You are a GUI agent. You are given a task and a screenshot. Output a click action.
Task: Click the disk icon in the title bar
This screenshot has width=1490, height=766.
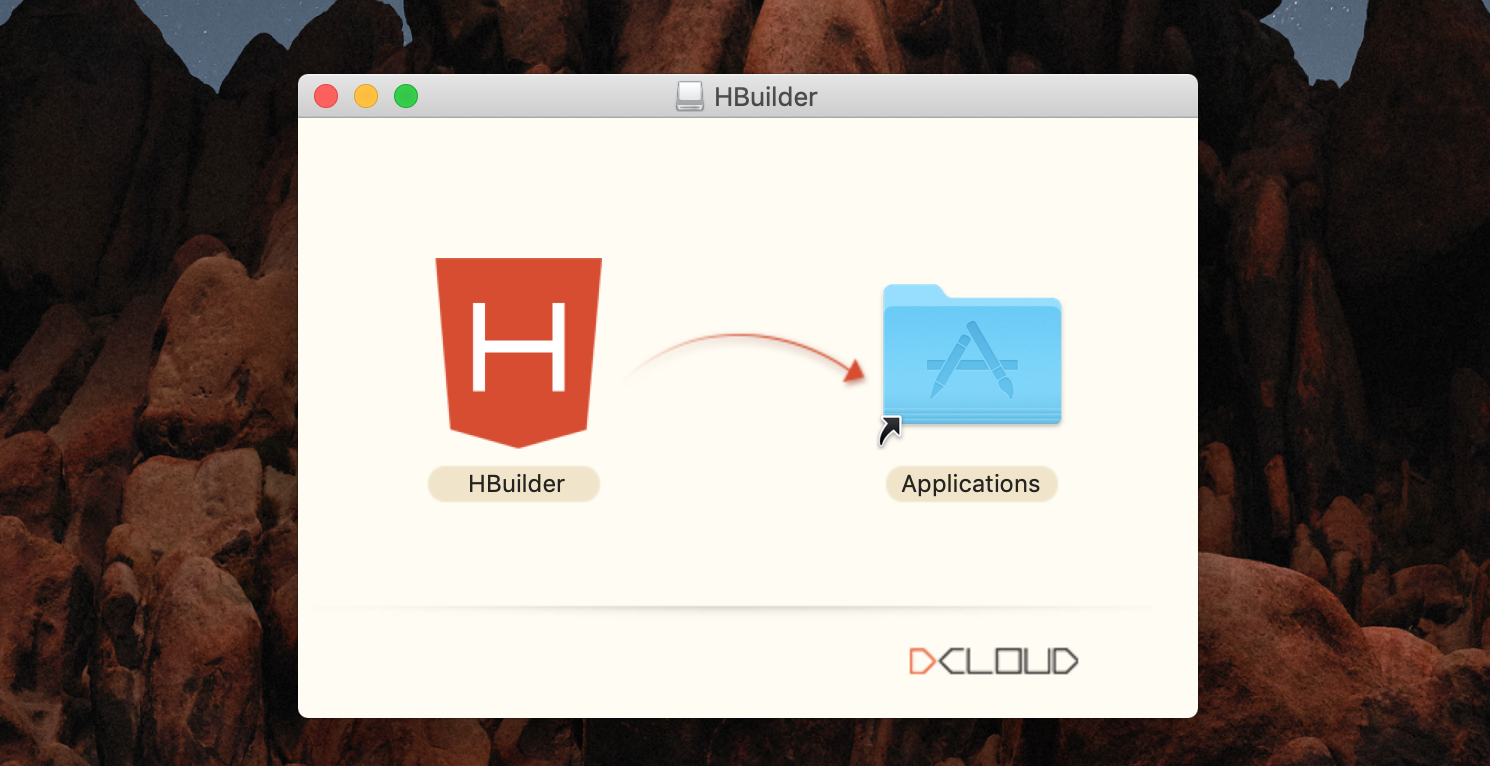coord(690,96)
